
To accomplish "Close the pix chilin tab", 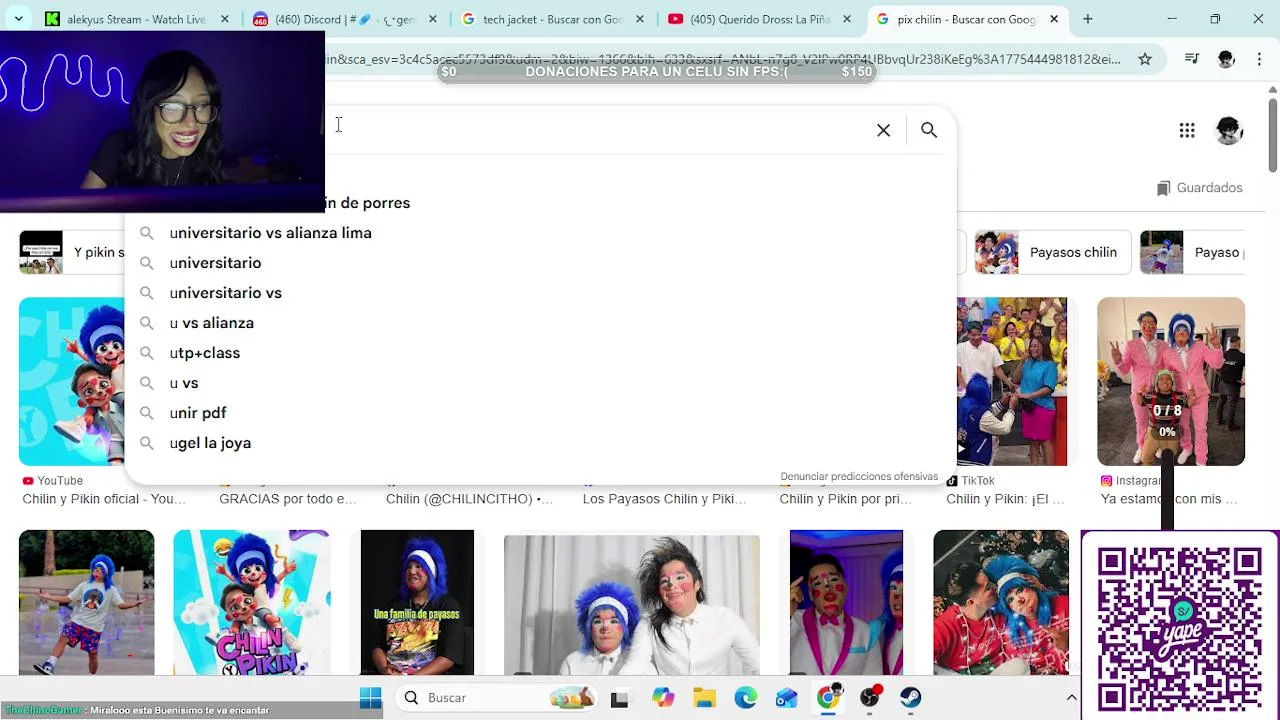I will point(1054,19).
